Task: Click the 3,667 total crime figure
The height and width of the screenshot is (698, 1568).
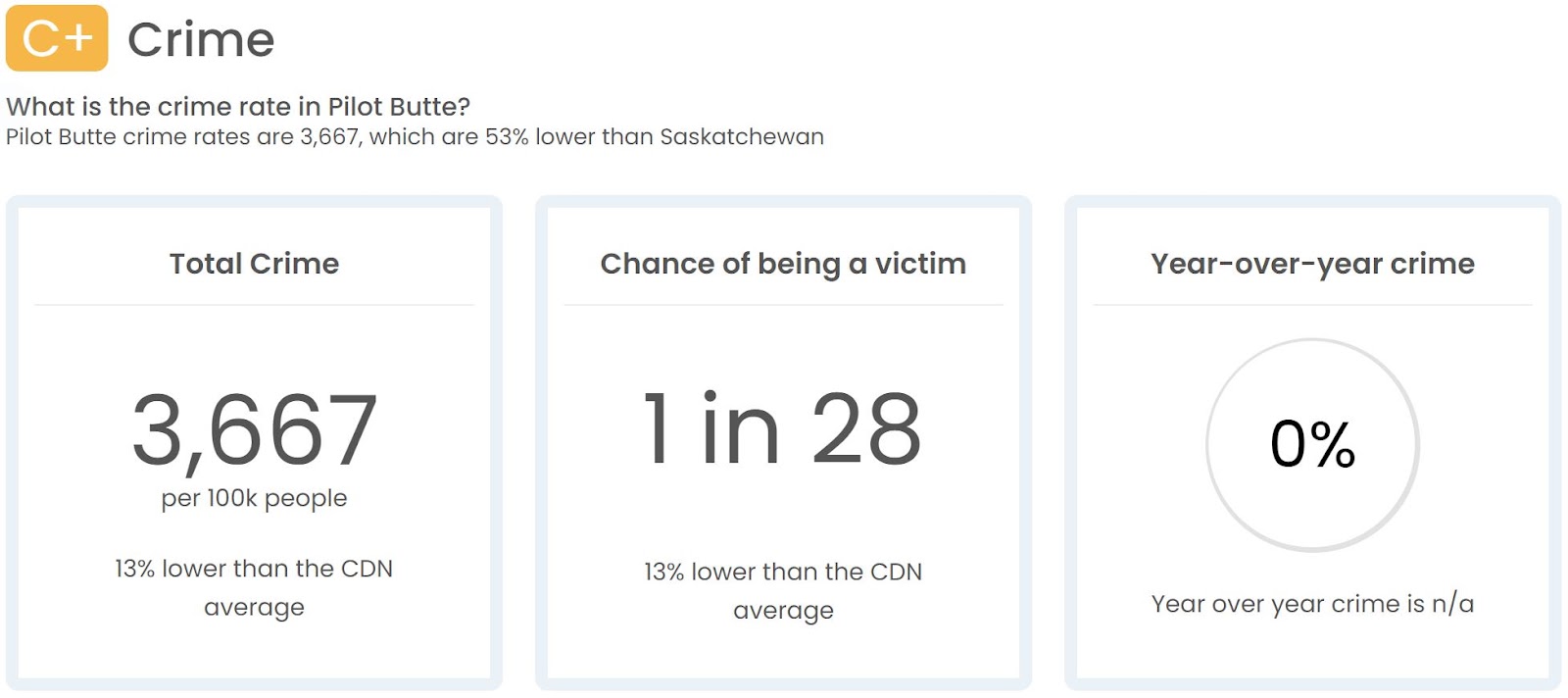Action: [x=254, y=429]
